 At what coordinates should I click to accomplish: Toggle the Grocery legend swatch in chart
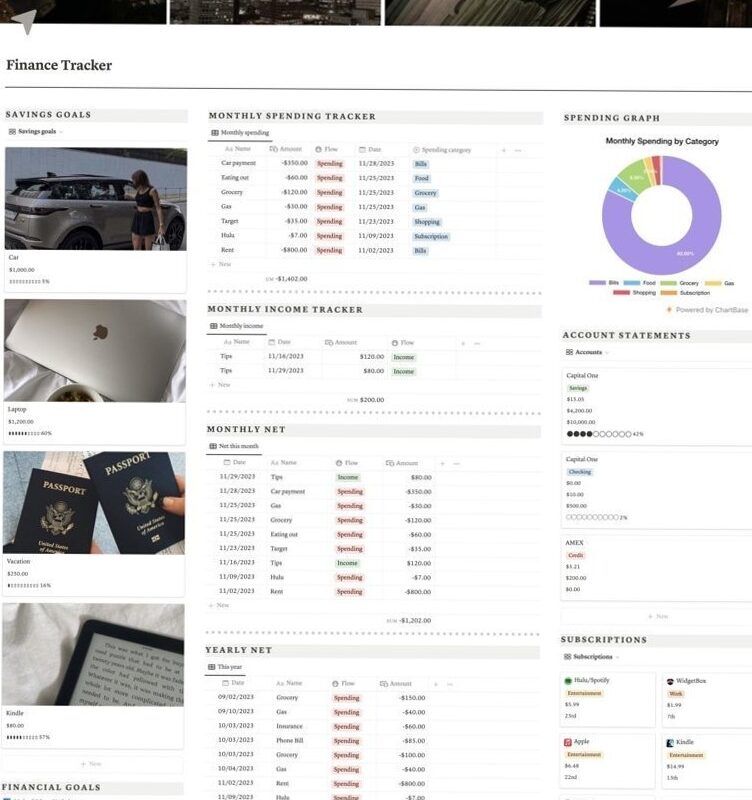[668, 283]
